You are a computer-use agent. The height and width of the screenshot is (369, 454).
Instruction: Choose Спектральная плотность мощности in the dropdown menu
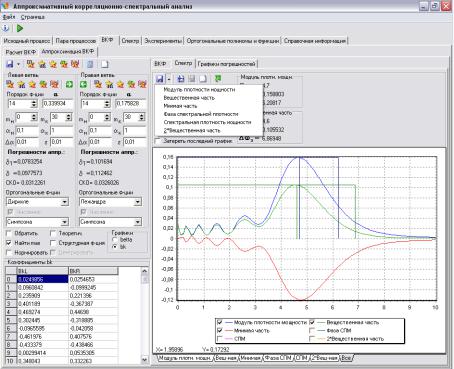point(207,122)
